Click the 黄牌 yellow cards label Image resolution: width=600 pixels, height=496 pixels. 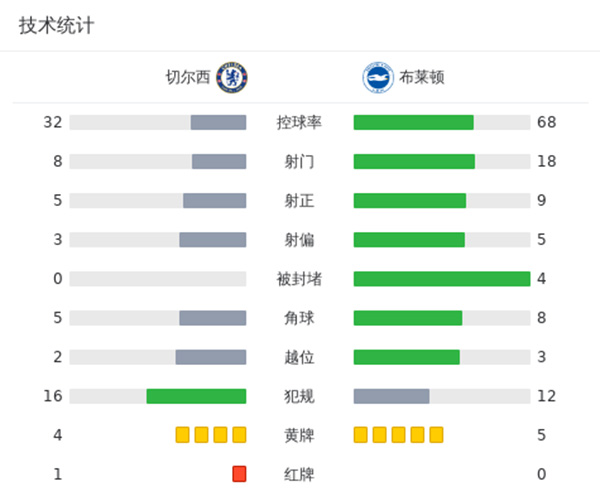[x=300, y=434]
